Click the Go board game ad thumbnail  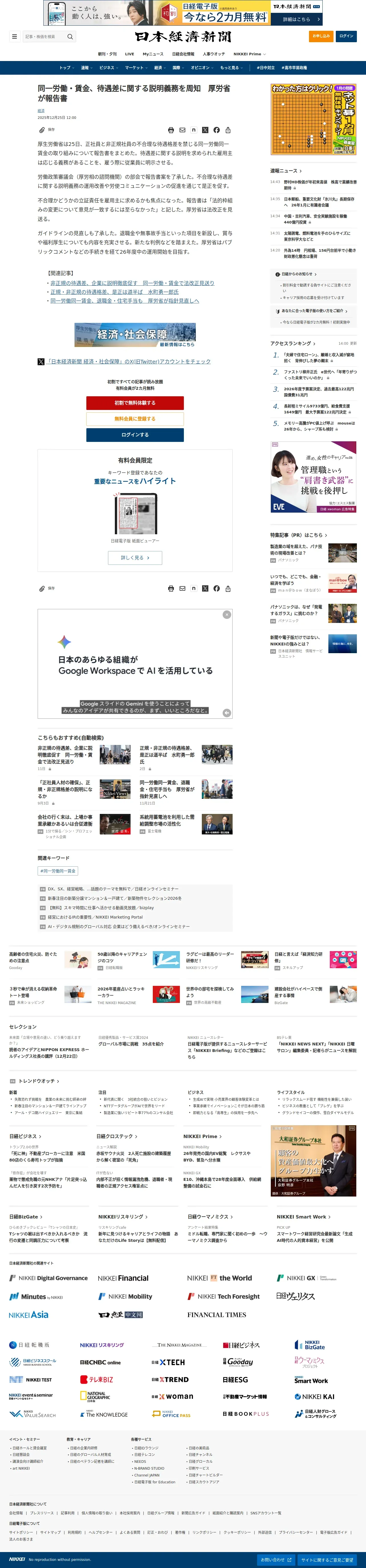pyautogui.click(x=313, y=119)
